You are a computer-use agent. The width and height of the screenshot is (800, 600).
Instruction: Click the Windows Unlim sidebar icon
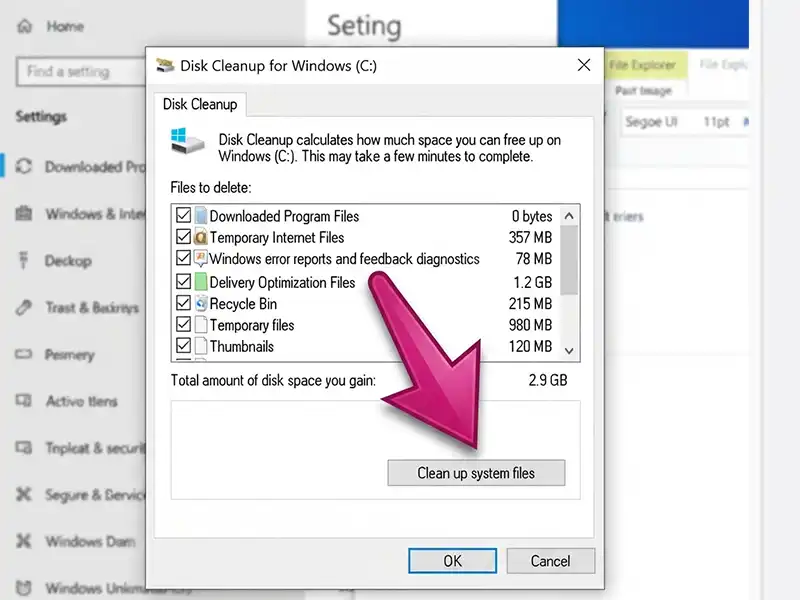23,588
